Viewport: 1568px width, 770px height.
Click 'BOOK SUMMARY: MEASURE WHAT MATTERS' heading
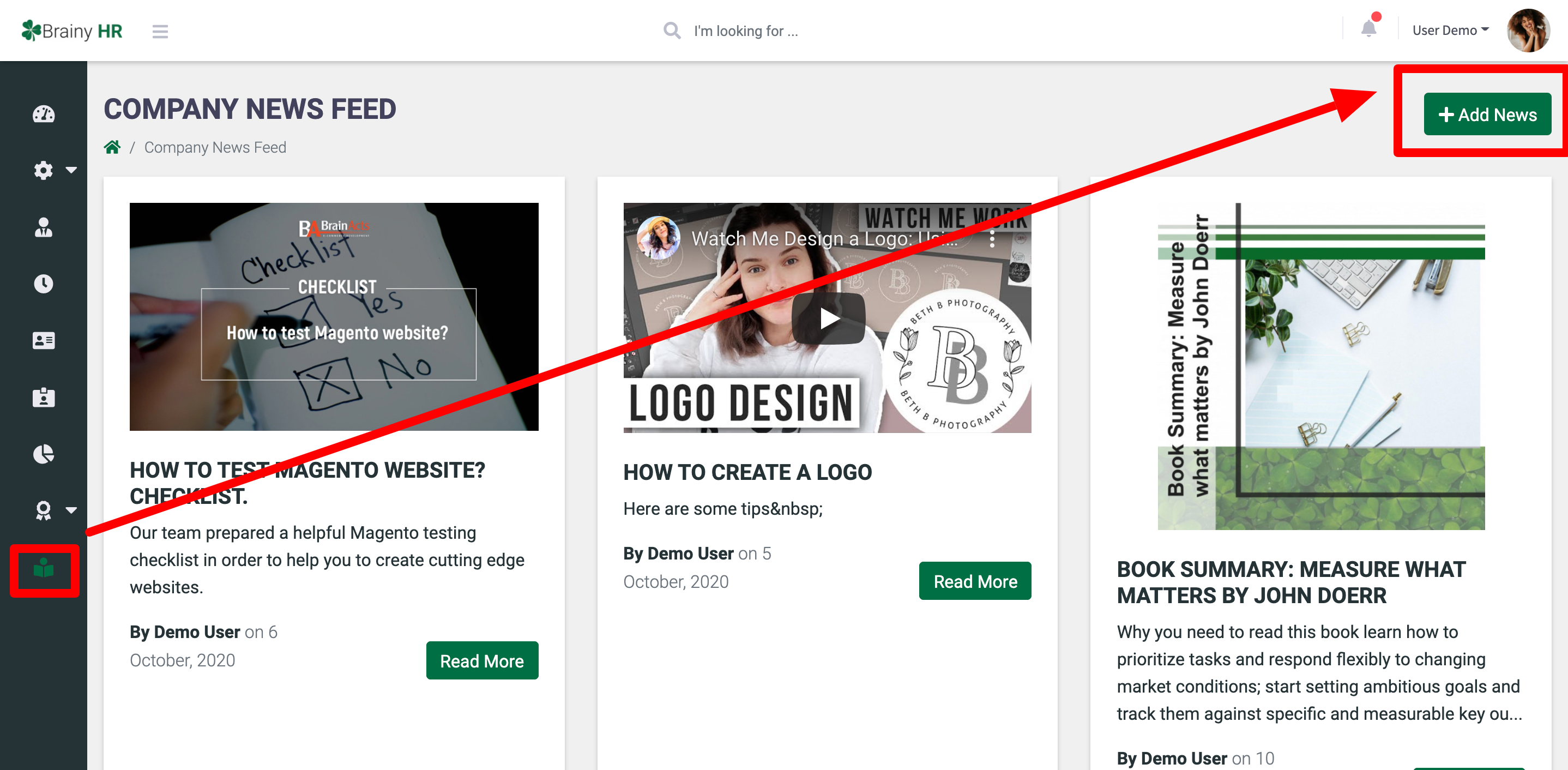(x=1290, y=582)
